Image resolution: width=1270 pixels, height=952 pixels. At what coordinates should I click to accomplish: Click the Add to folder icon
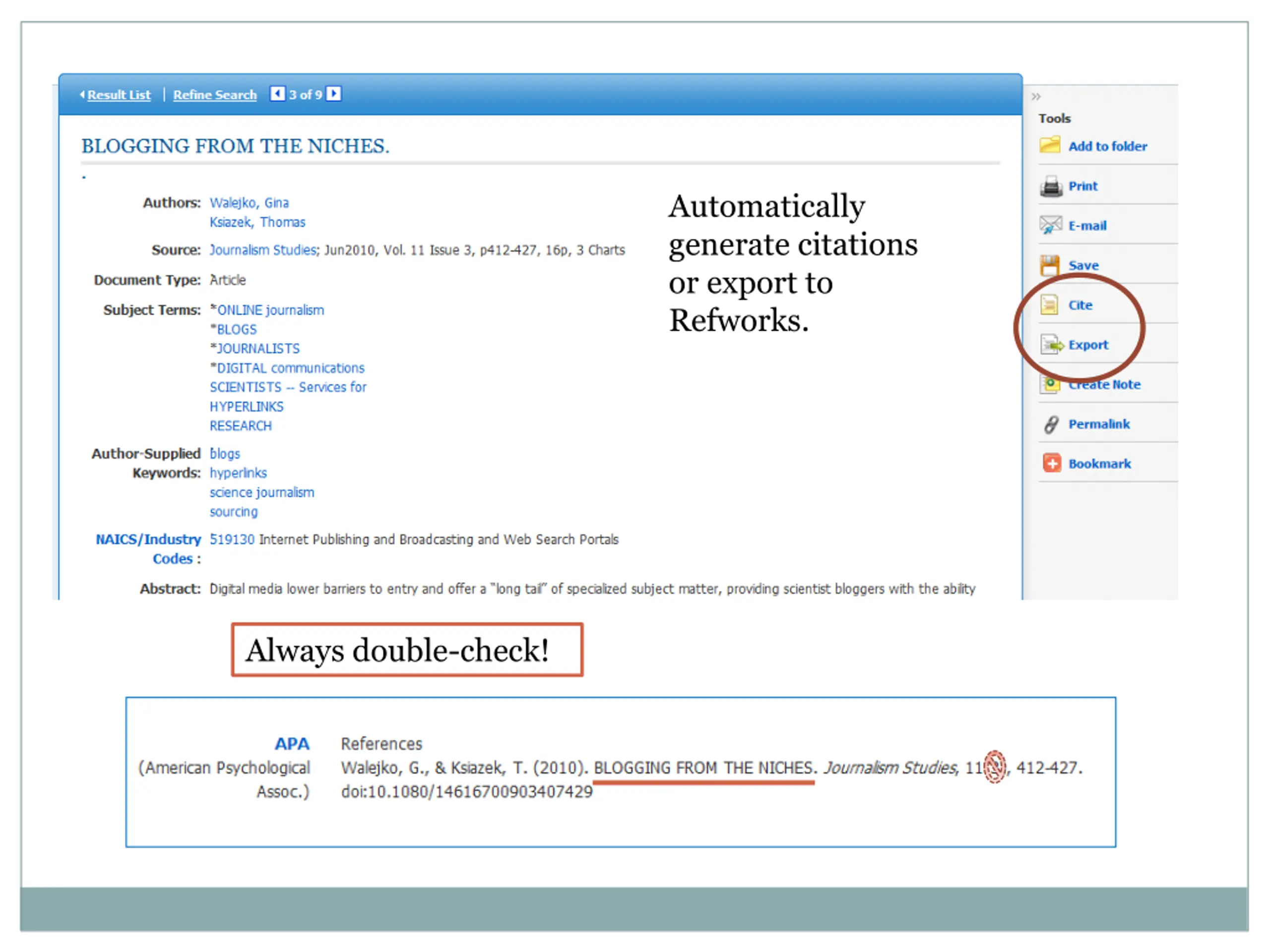coord(1050,145)
